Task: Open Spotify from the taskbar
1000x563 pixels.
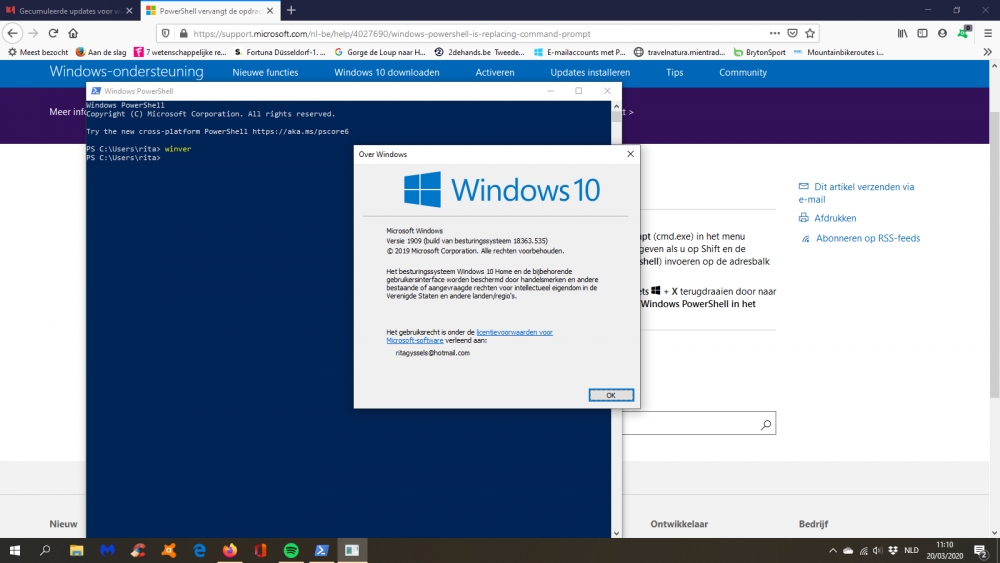Action: point(291,550)
